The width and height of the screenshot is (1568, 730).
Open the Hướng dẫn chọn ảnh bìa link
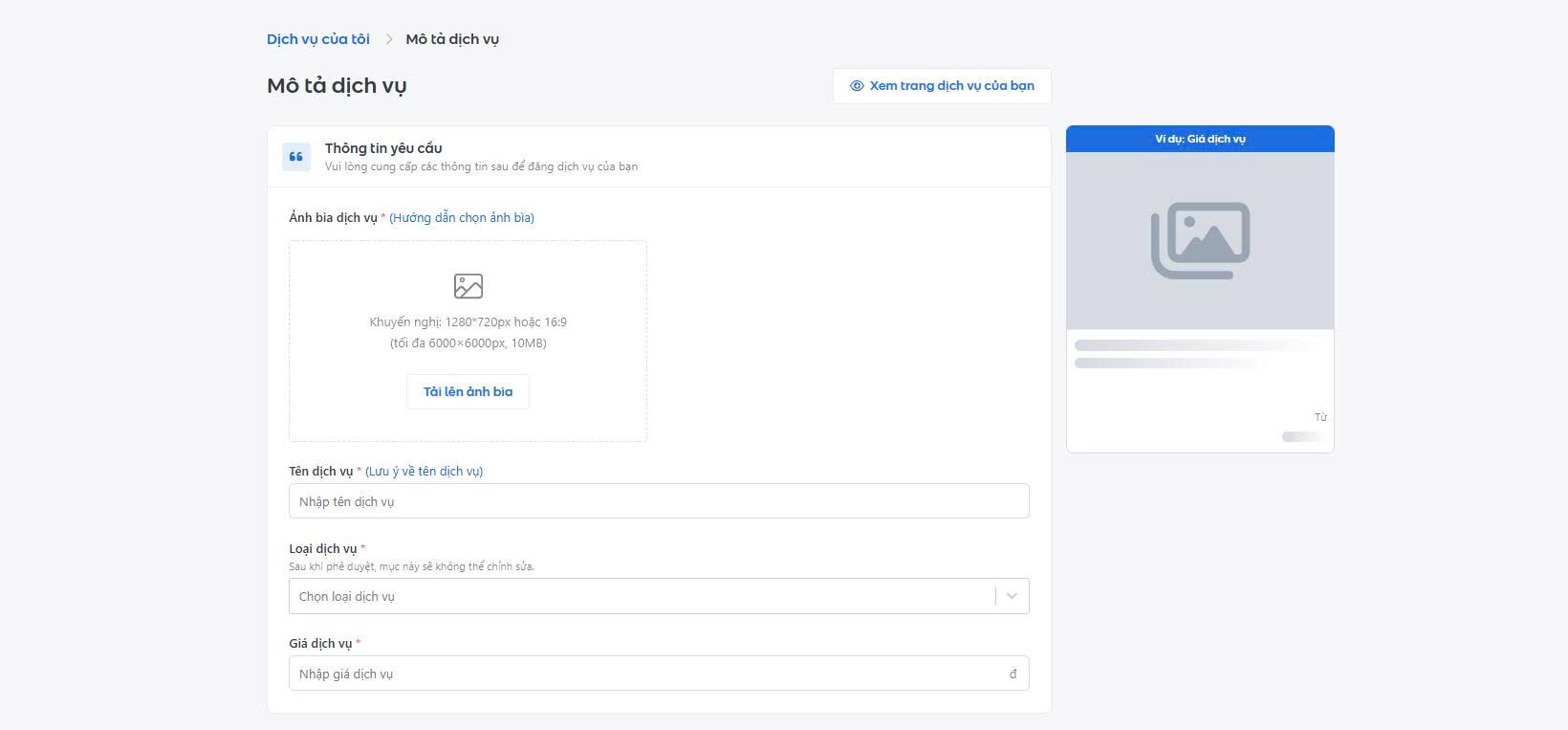click(x=462, y=218)
